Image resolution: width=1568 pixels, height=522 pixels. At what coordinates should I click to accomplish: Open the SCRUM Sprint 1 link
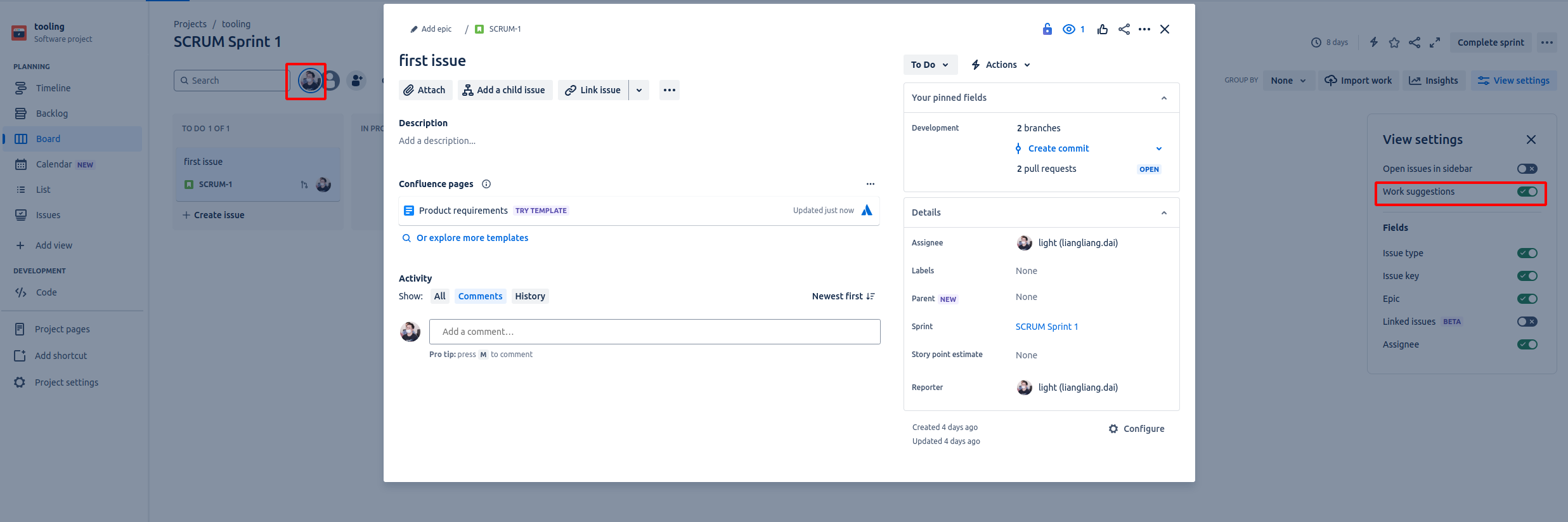[1047, 327]
